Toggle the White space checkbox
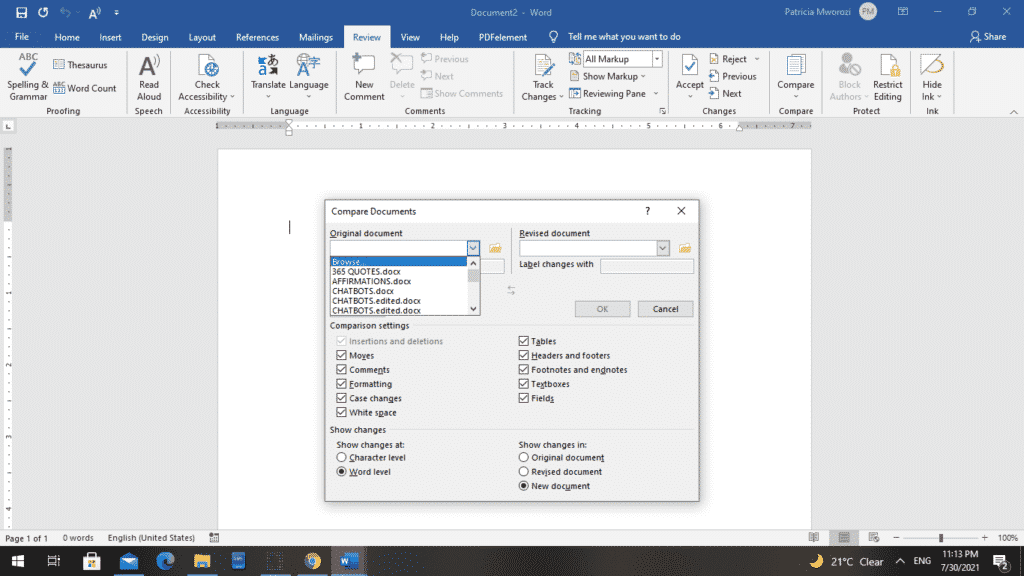 (341, 413)
